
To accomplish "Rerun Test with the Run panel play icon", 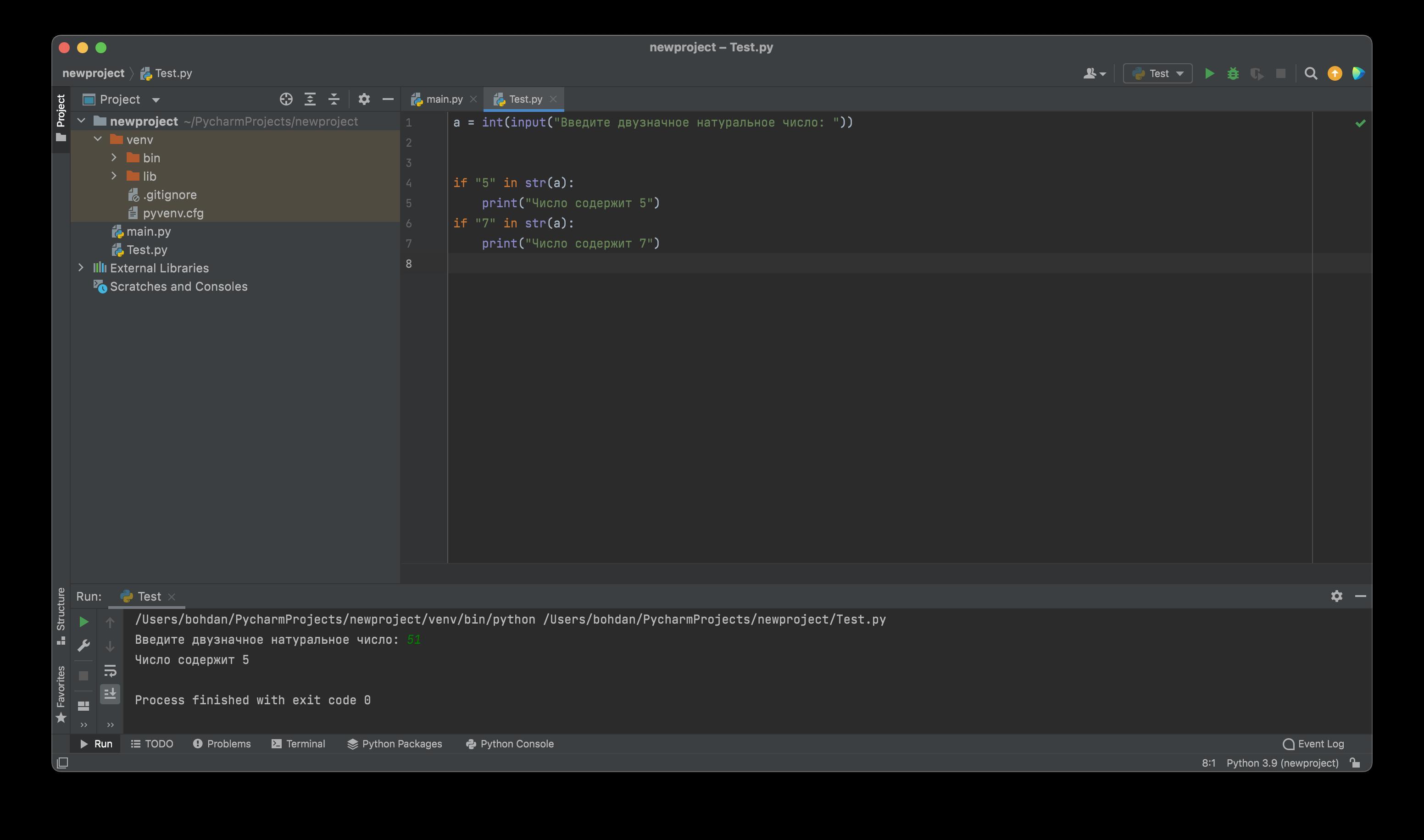I will 83,622.
